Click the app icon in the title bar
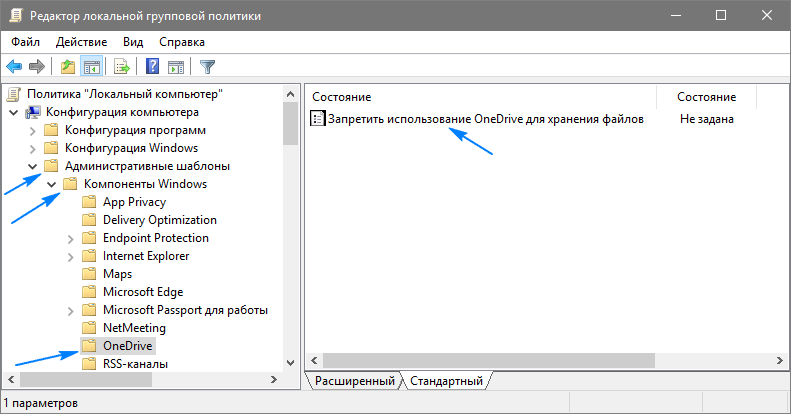791x414 pixels. coord(16,16)
